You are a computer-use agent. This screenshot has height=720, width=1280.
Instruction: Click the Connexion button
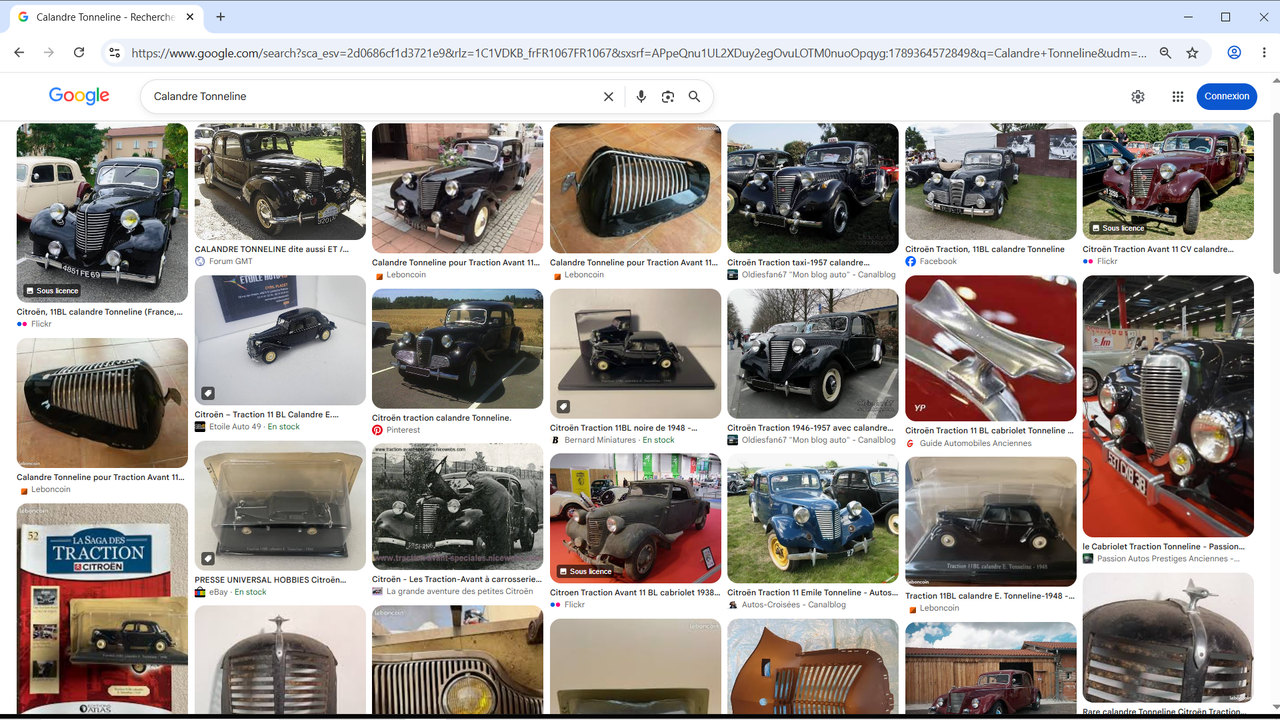1227,96
